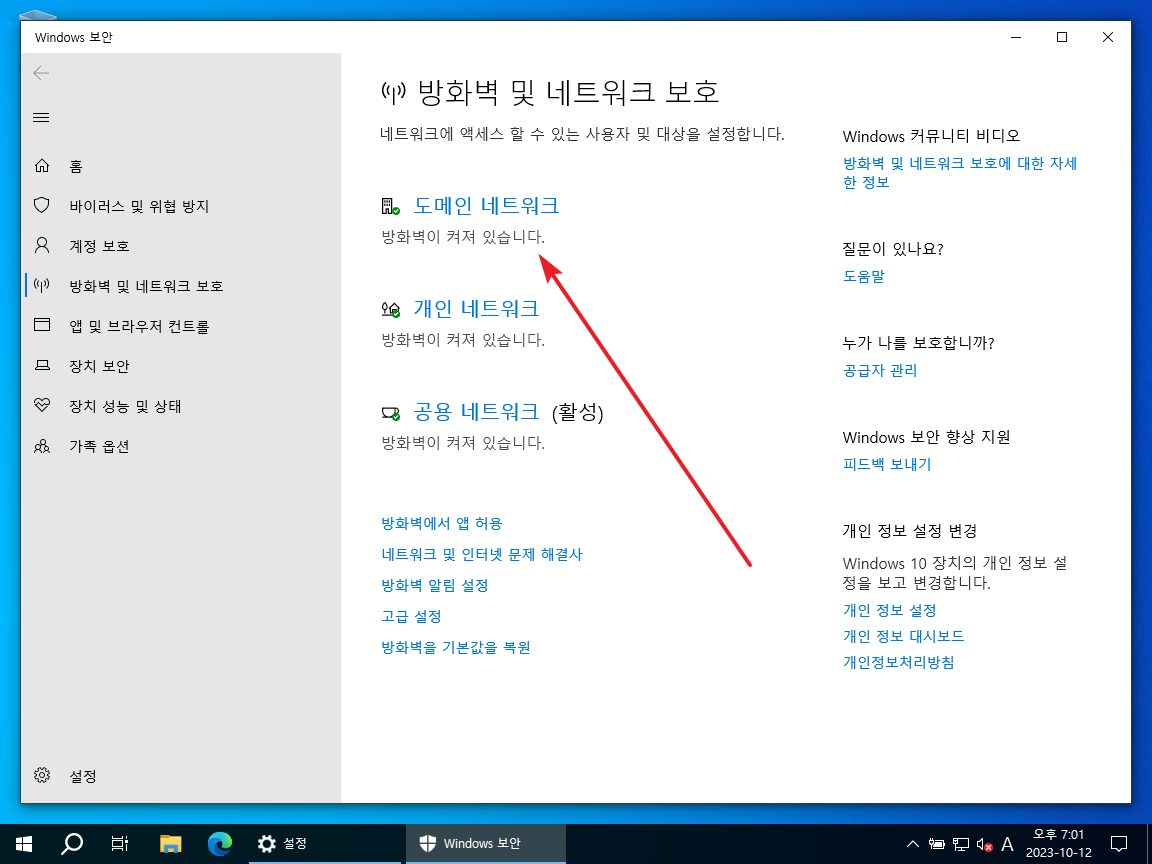Screen dimensions: 1152x864
Task: Click Windows 보안 taskbar button
Action: click(x=486, y=843)
